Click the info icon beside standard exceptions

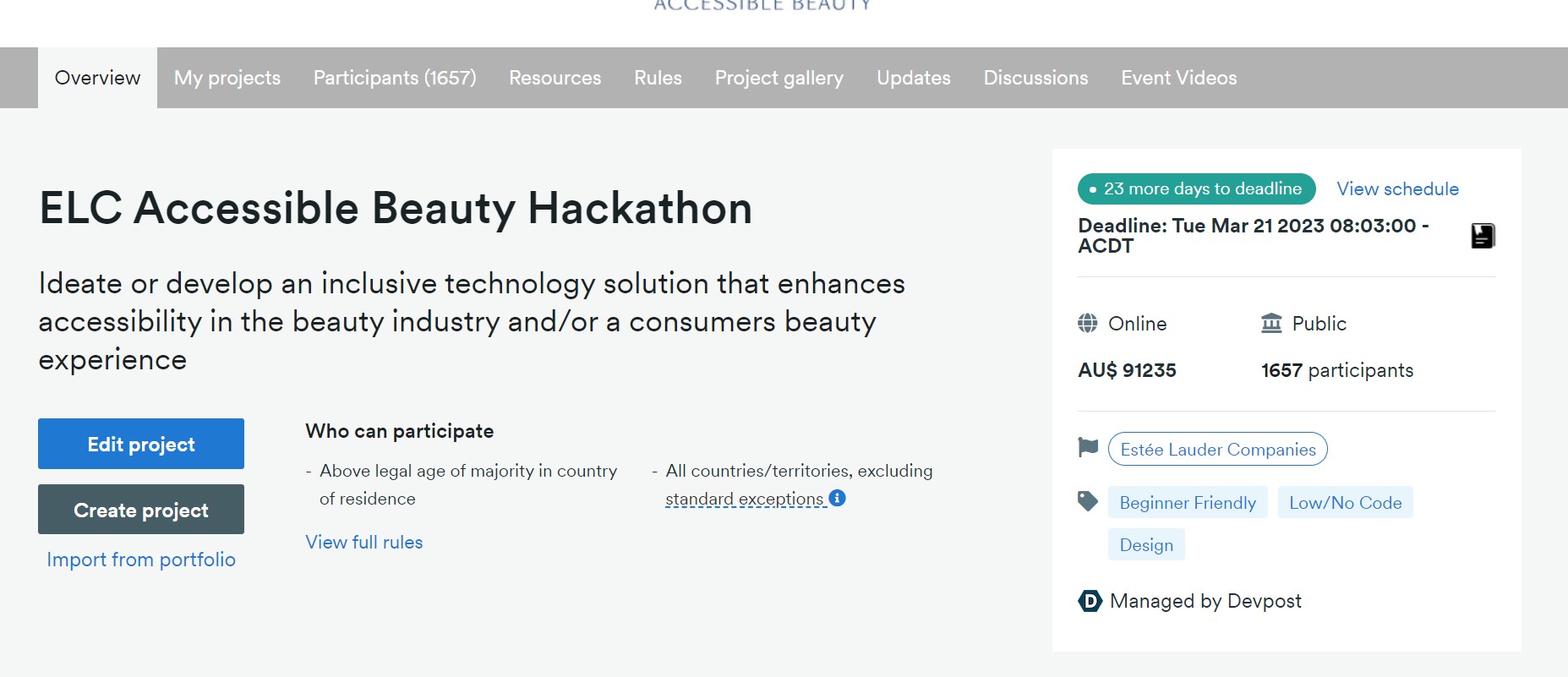pyautogui.click(x=837, y=498)
